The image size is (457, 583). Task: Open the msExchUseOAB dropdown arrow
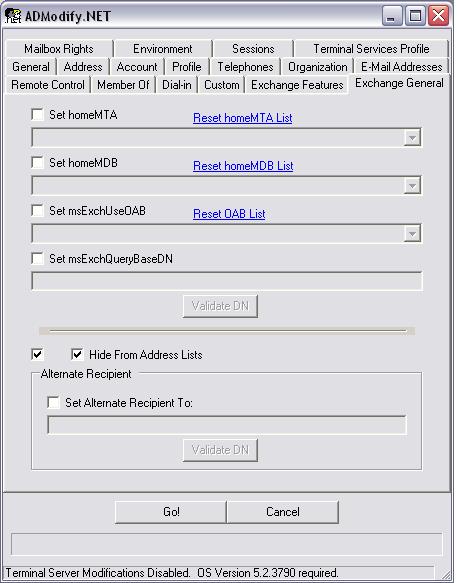412,234
